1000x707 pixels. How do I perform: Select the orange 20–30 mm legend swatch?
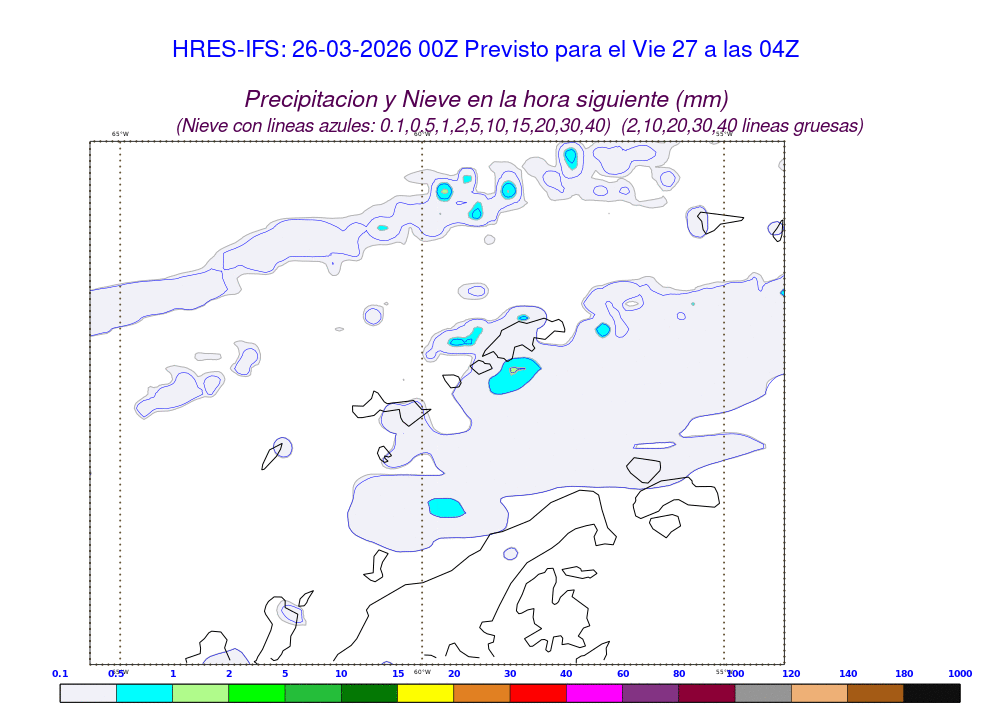(482, 692)
